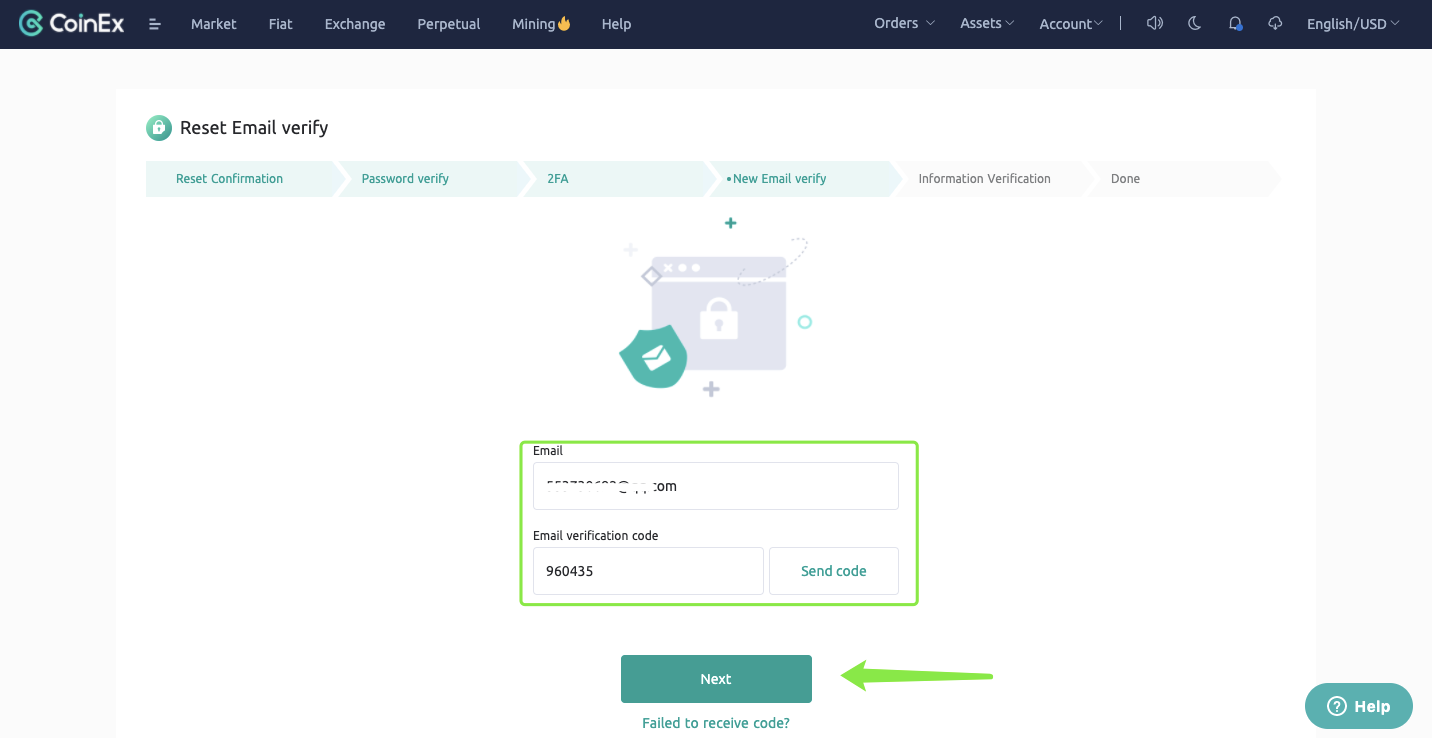The width and height of the screenshot is (1432, 738).
Task: Open the Mining menu item
Action: [x=540, y=24]
